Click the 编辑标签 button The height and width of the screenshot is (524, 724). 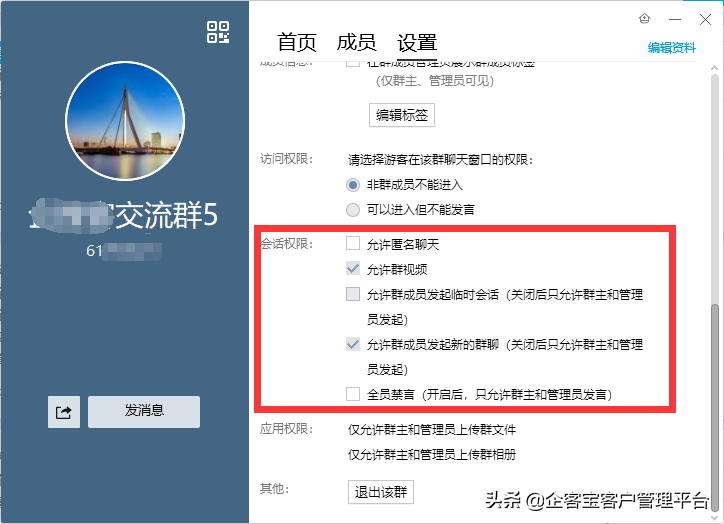402,115
